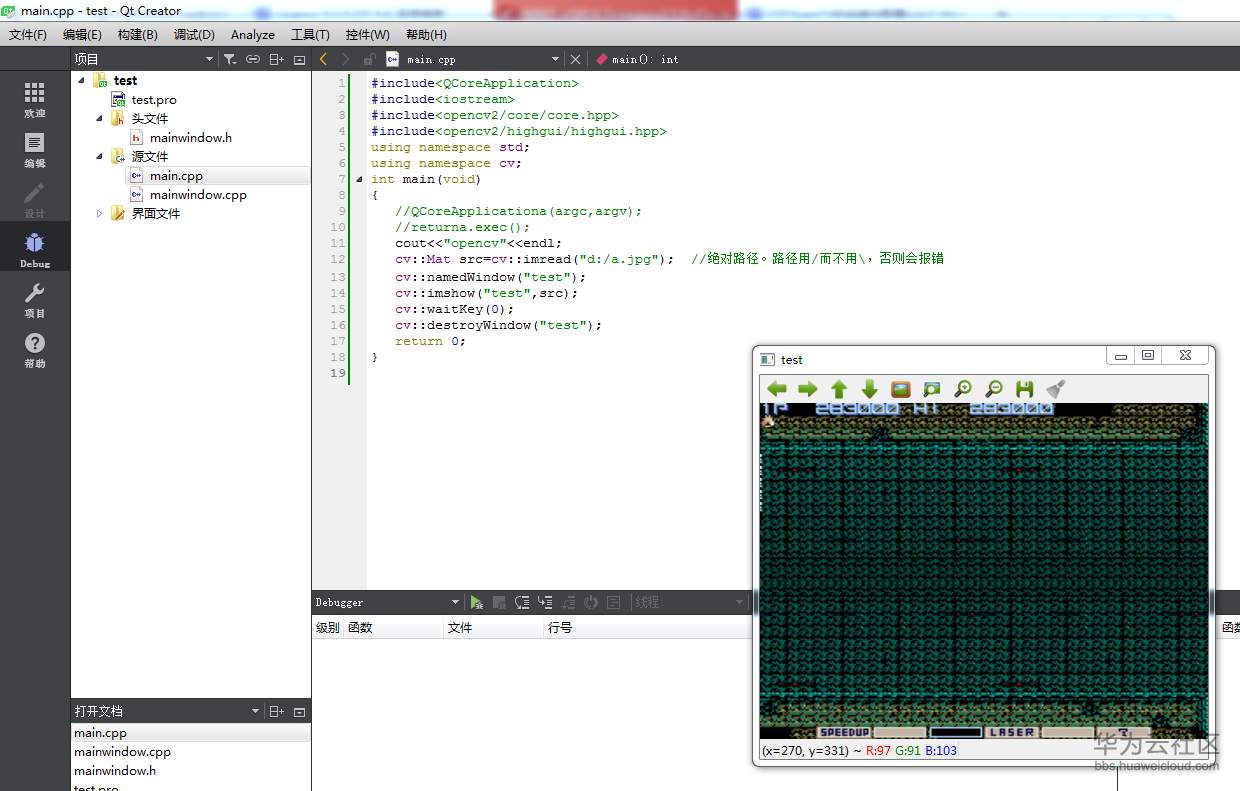Select mainwindow.cpp in open documents list
Viewport: 1240px width, 791px height.
click(x=122, y=752)
